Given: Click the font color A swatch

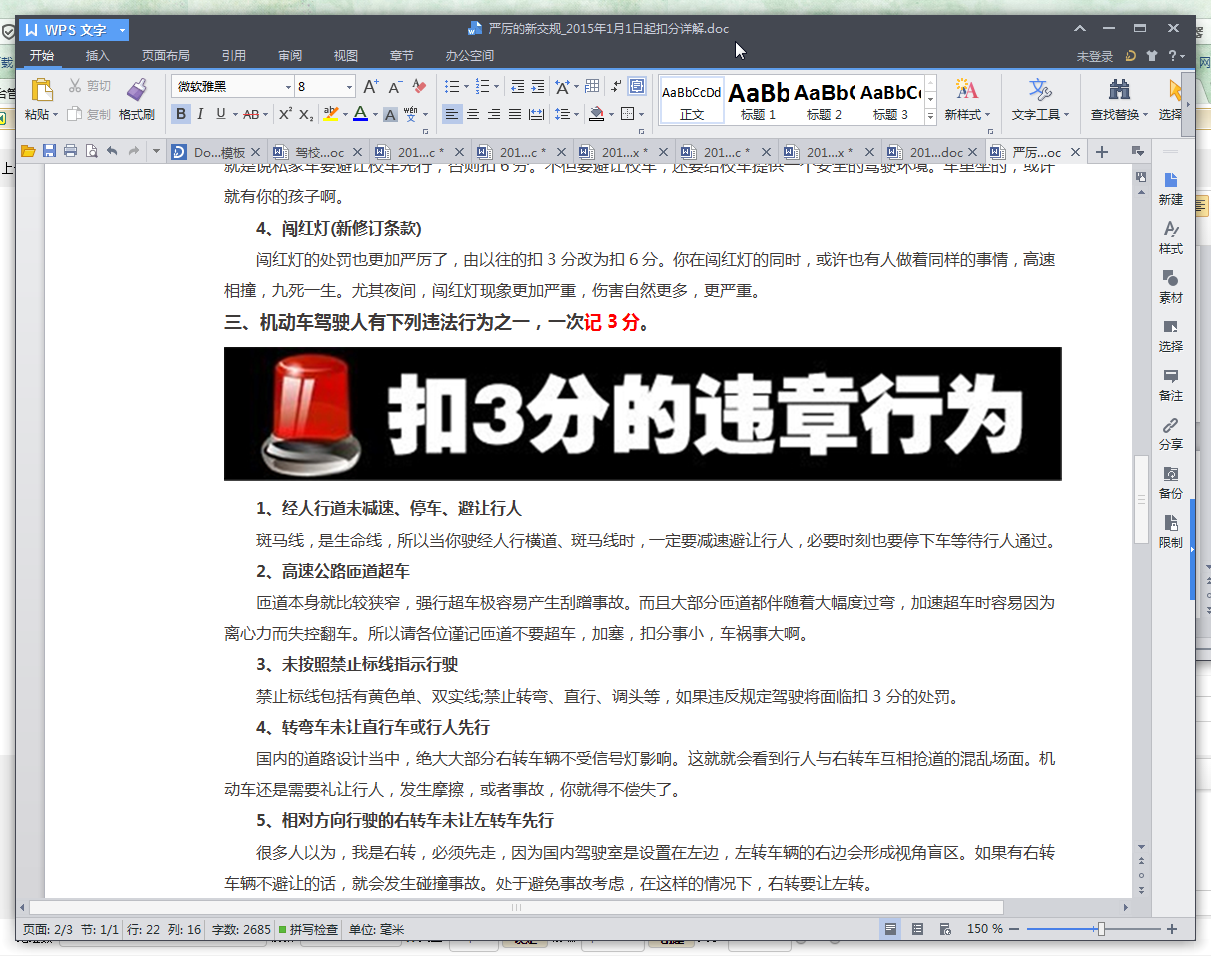Looking at the screenshot, I should (360, 114).
